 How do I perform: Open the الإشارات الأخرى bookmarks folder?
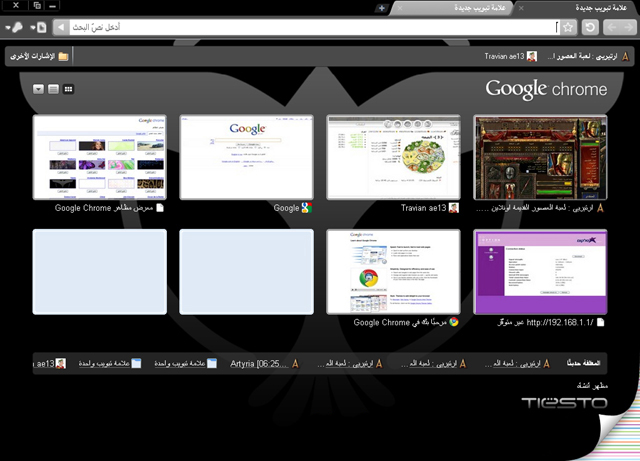[x=39, y=56]
